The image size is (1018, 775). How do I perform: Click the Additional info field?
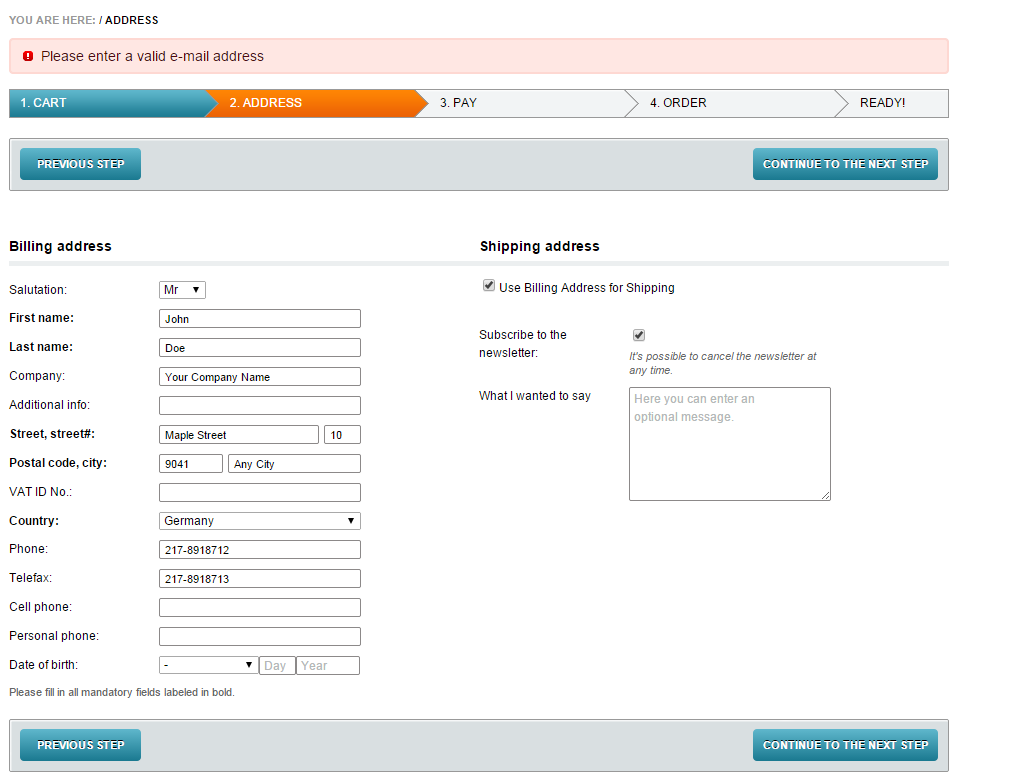[x=260, y=406]
